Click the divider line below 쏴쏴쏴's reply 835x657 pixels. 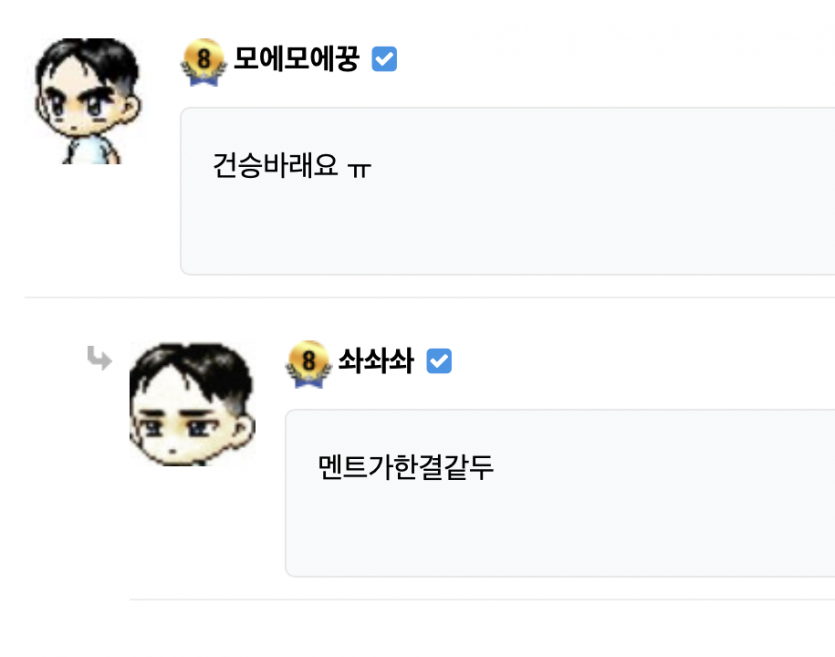pyautogui.click(x=480, y=600)
